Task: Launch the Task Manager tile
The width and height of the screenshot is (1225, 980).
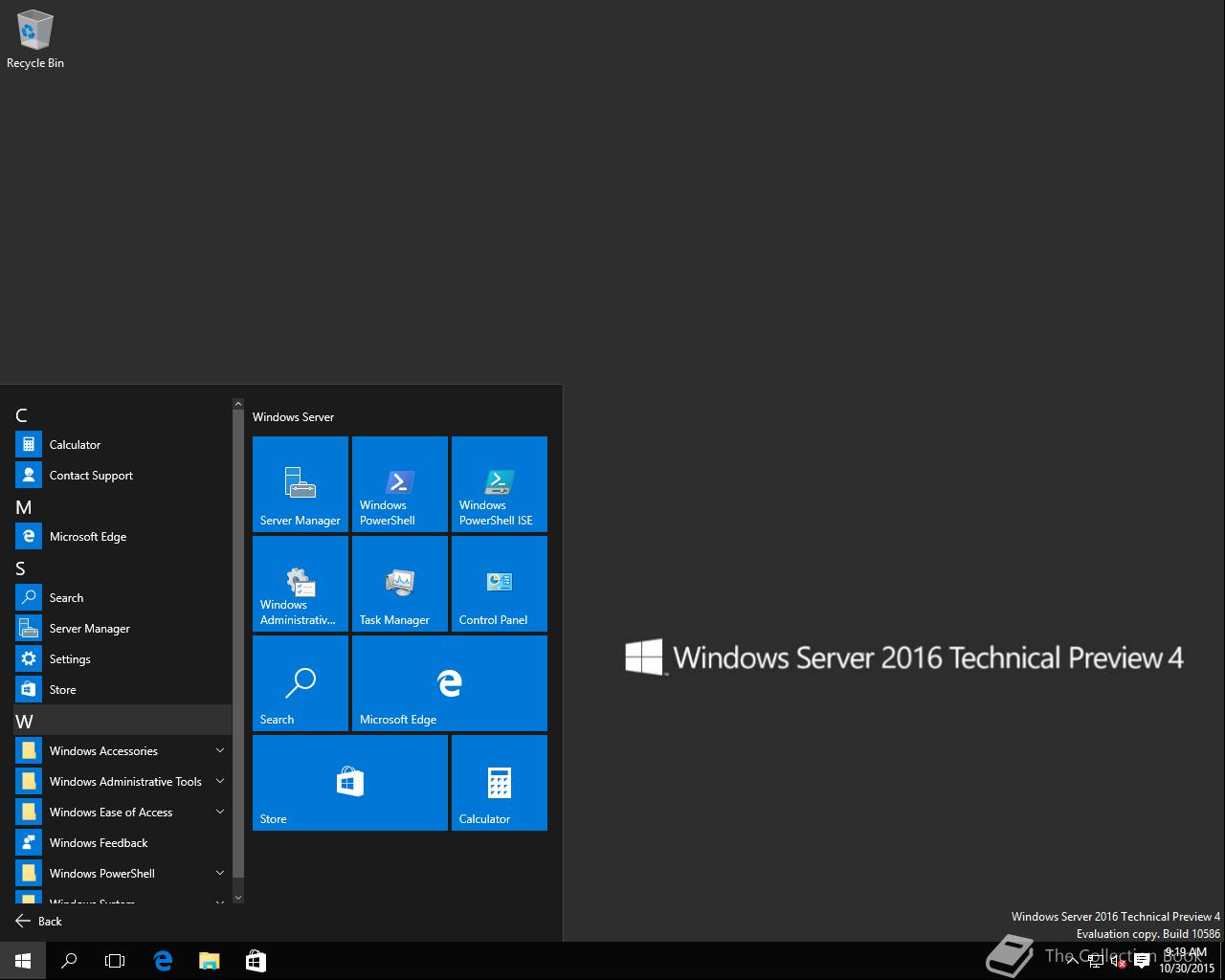Action: coord(400,584)
